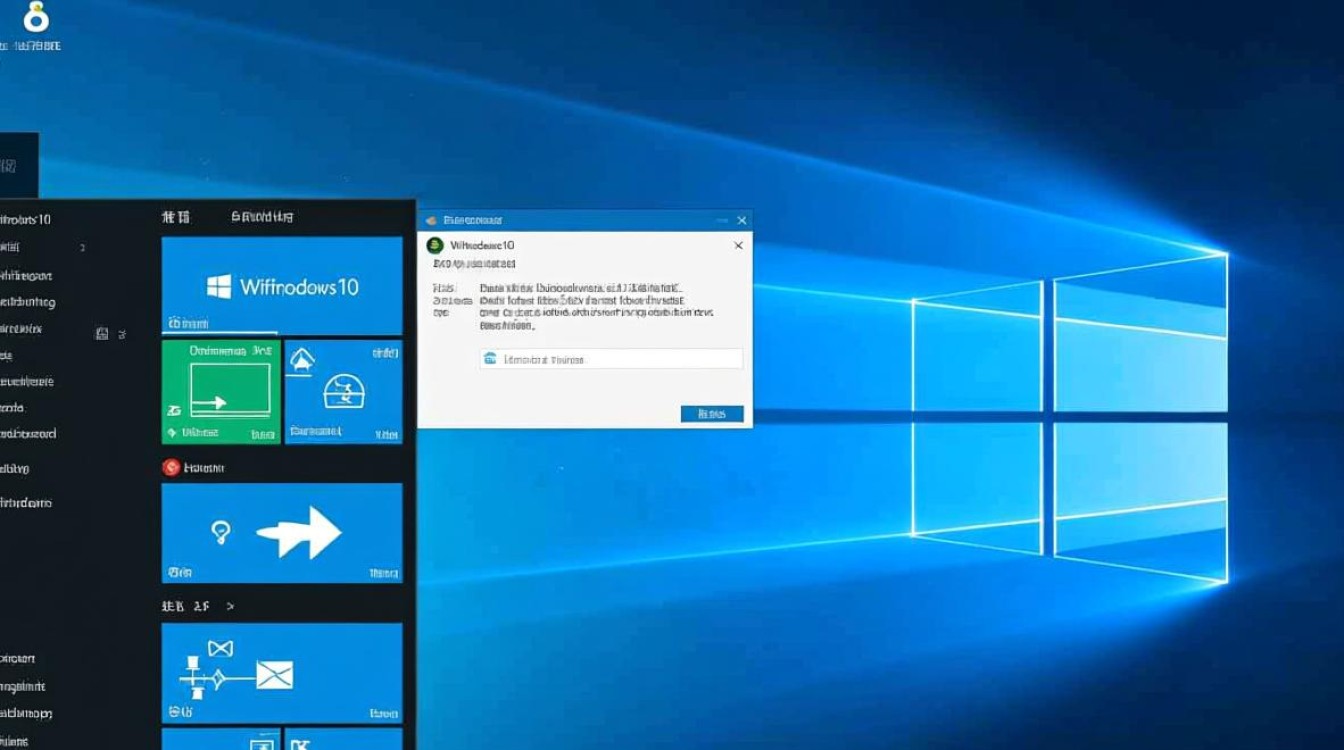Open the Windows 10 logo tile
The image size is (1344, 750).
pyautogui.click(x=281, y=286)
